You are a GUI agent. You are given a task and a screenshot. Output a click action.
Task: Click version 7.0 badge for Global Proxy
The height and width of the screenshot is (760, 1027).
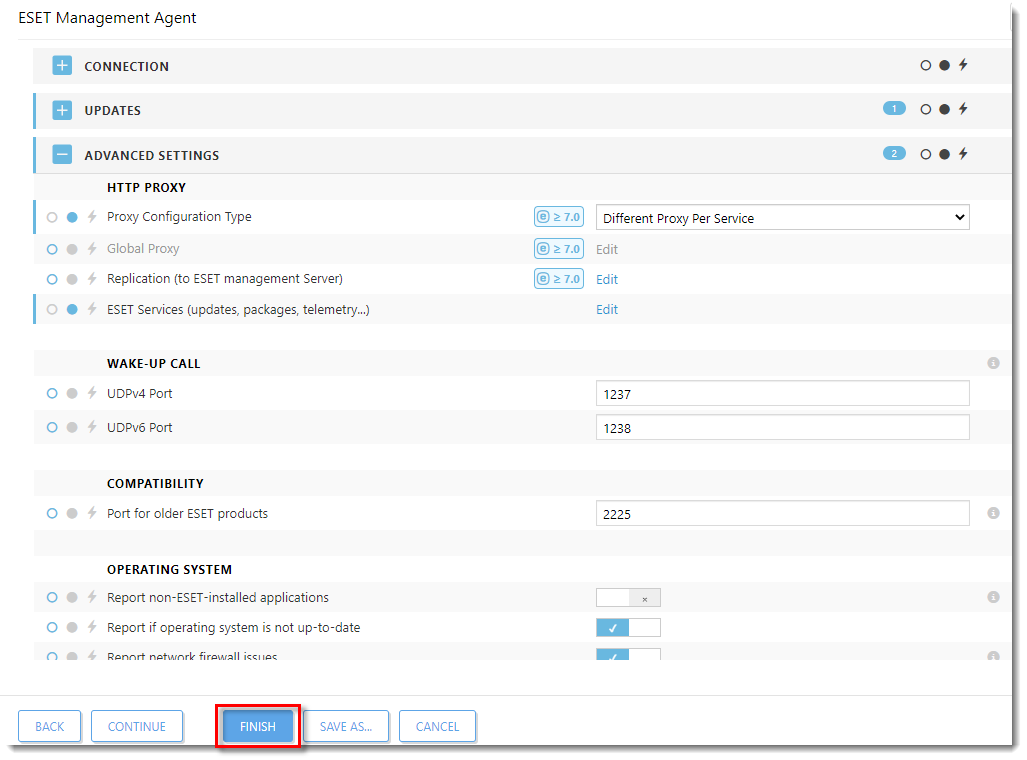point(559,249)
